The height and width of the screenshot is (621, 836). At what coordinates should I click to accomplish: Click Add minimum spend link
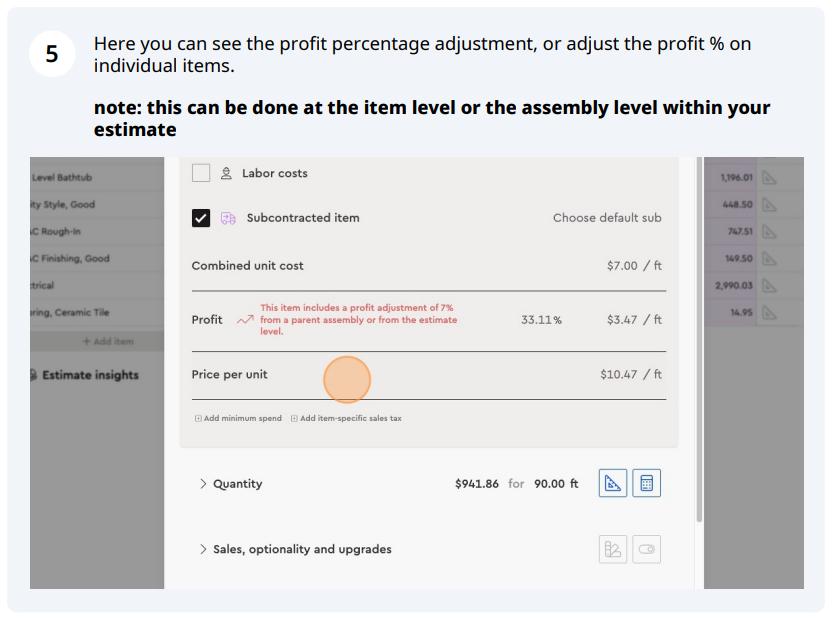[x=239, y=418]
